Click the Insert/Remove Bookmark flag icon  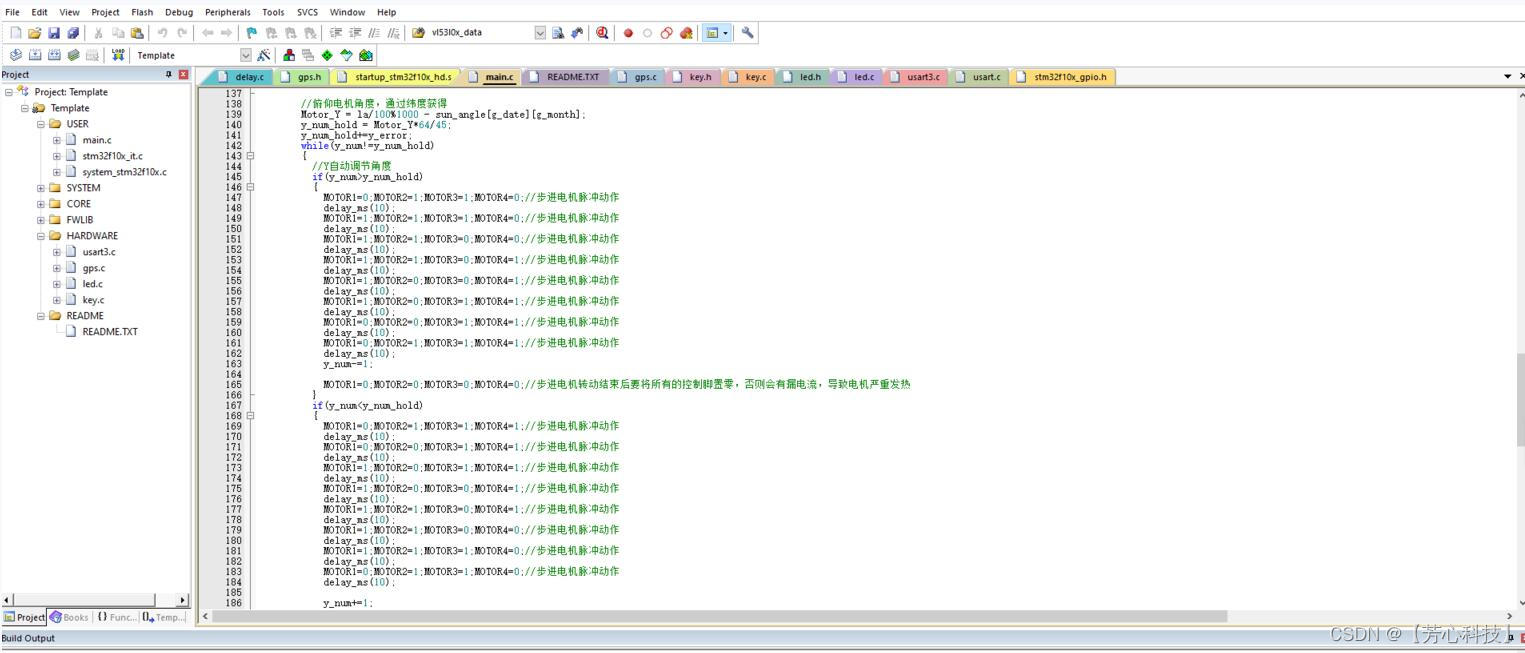(x=252, y=33)
